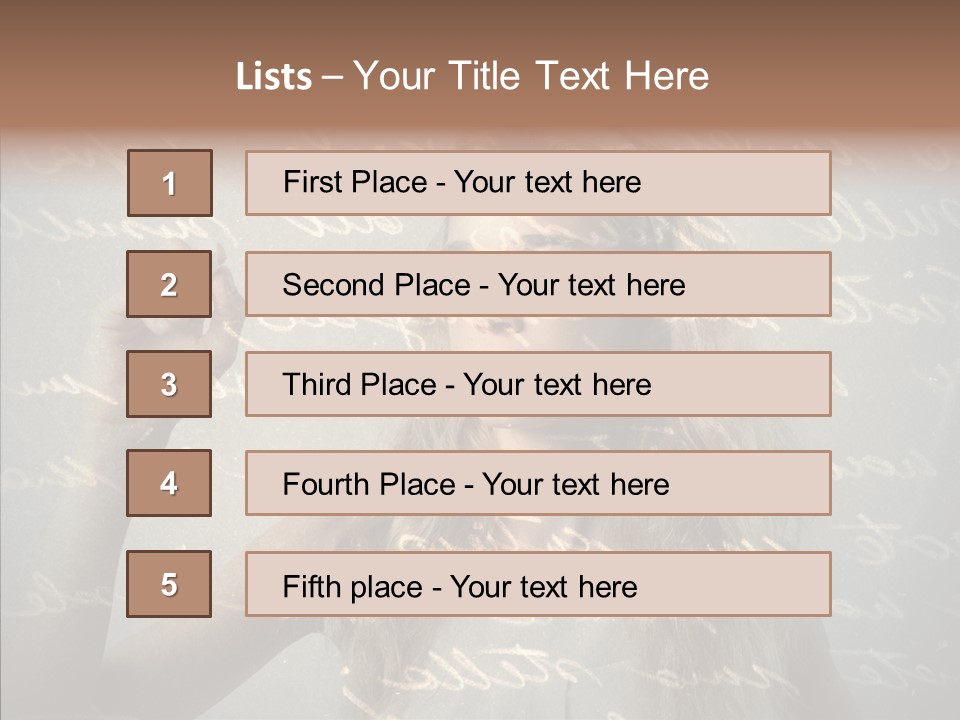Select the number 5 box
Image resolution: width=960 pixels, height=720 pixels.
coord(169,584)
